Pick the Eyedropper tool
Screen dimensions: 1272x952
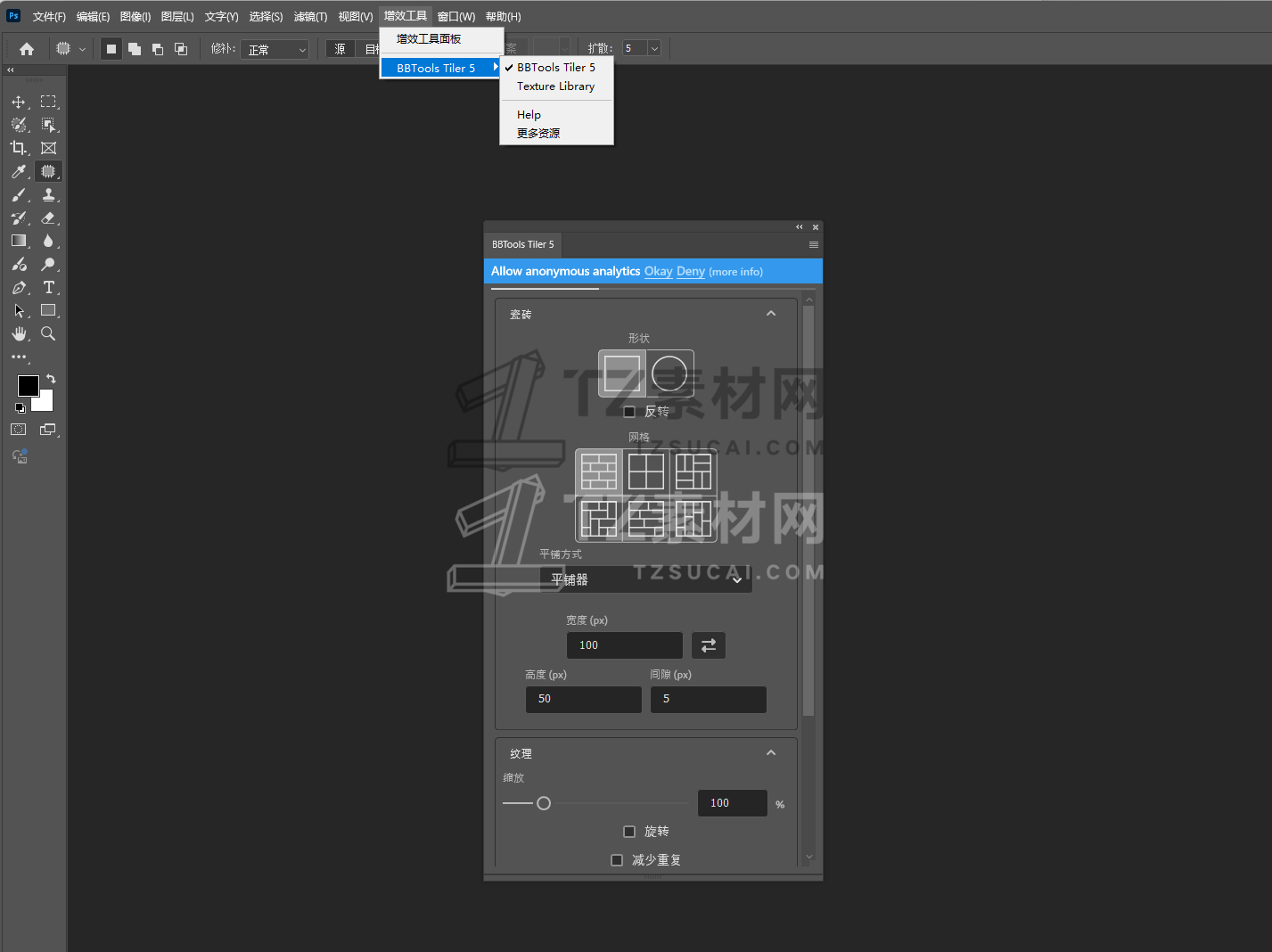(x=19, y=171)
